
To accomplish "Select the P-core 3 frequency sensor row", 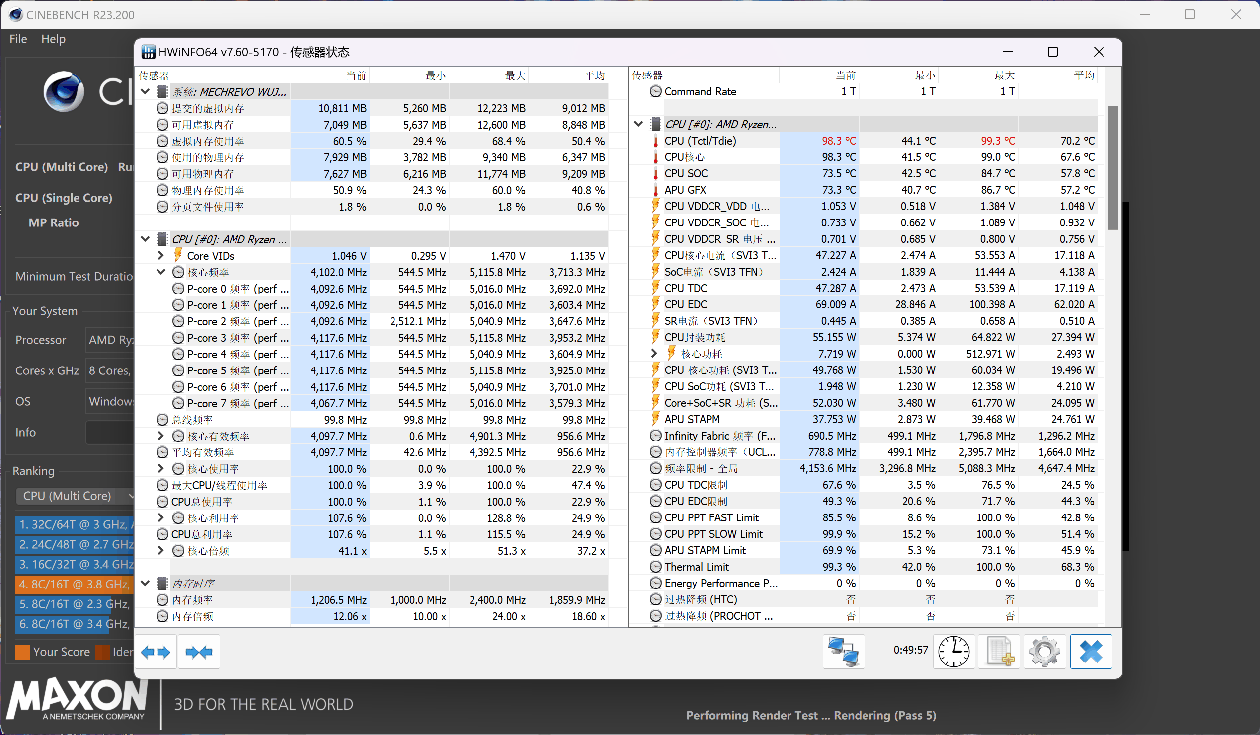I will 236,338.
